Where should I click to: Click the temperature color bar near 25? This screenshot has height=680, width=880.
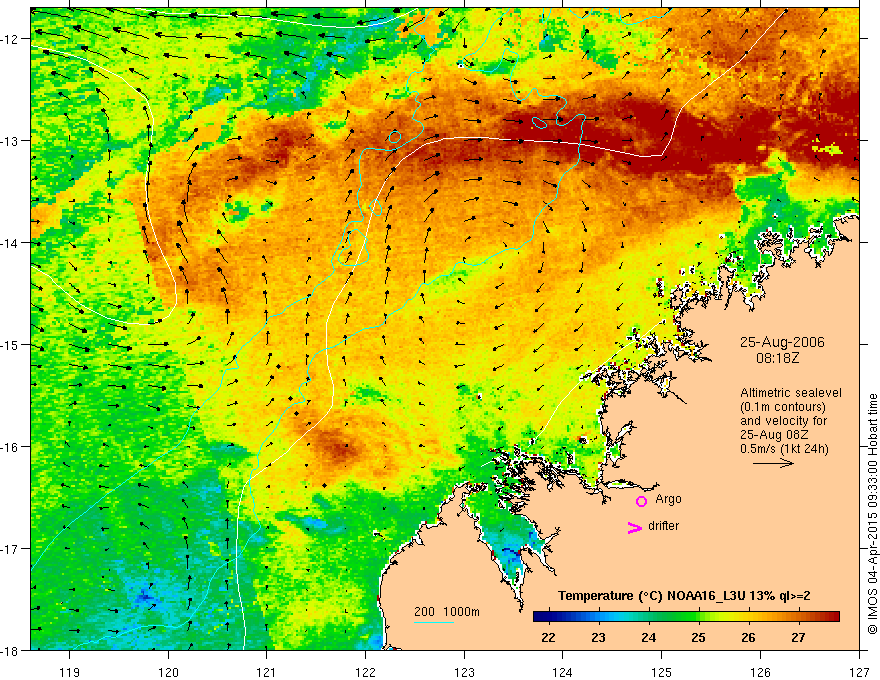(699, 617)
